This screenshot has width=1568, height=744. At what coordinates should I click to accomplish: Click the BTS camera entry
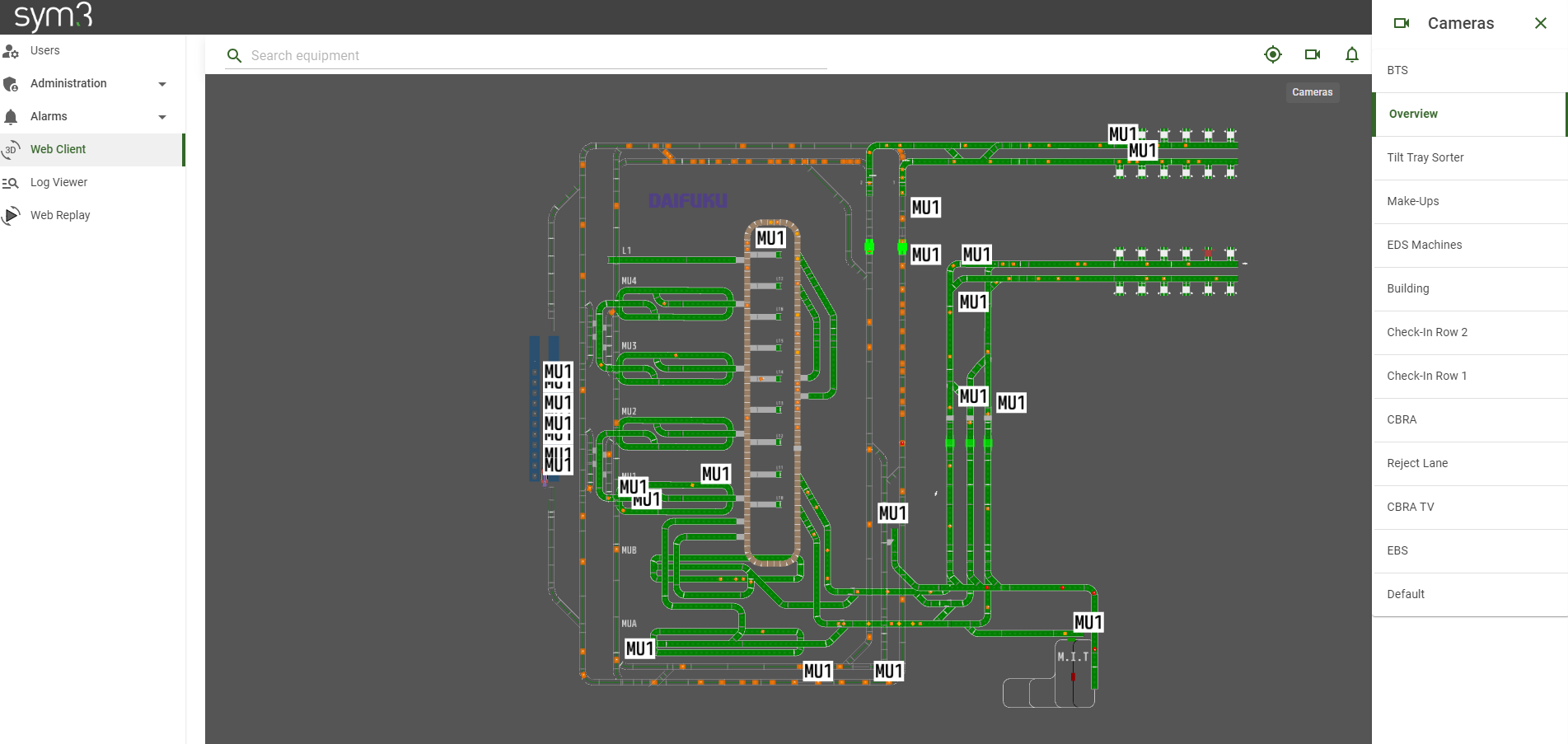click(x=1397, y=70)
